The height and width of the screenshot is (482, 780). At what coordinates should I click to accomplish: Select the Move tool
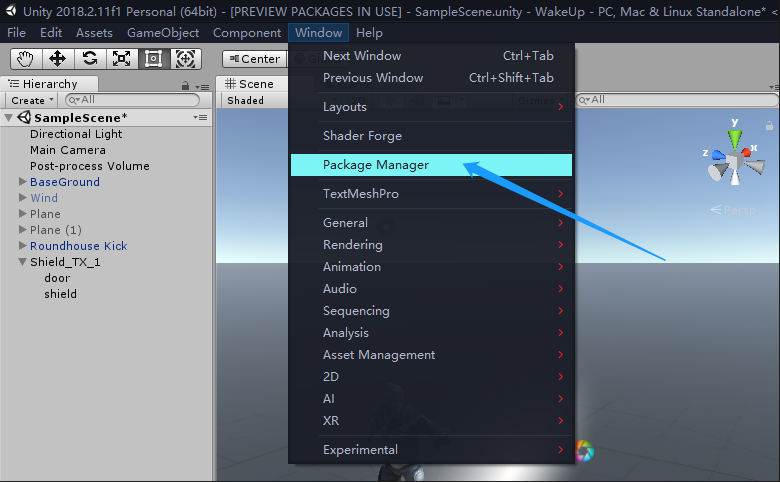(58, 59)
